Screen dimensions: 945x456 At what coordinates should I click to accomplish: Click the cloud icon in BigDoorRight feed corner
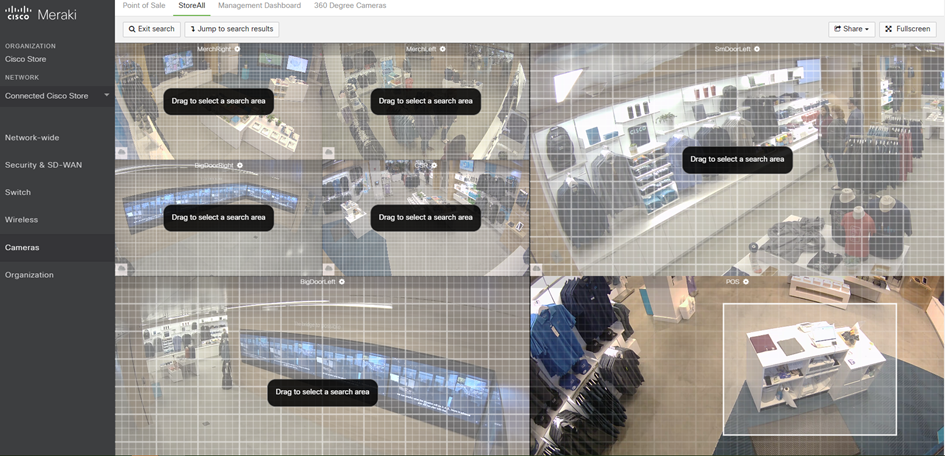(122, 269)
